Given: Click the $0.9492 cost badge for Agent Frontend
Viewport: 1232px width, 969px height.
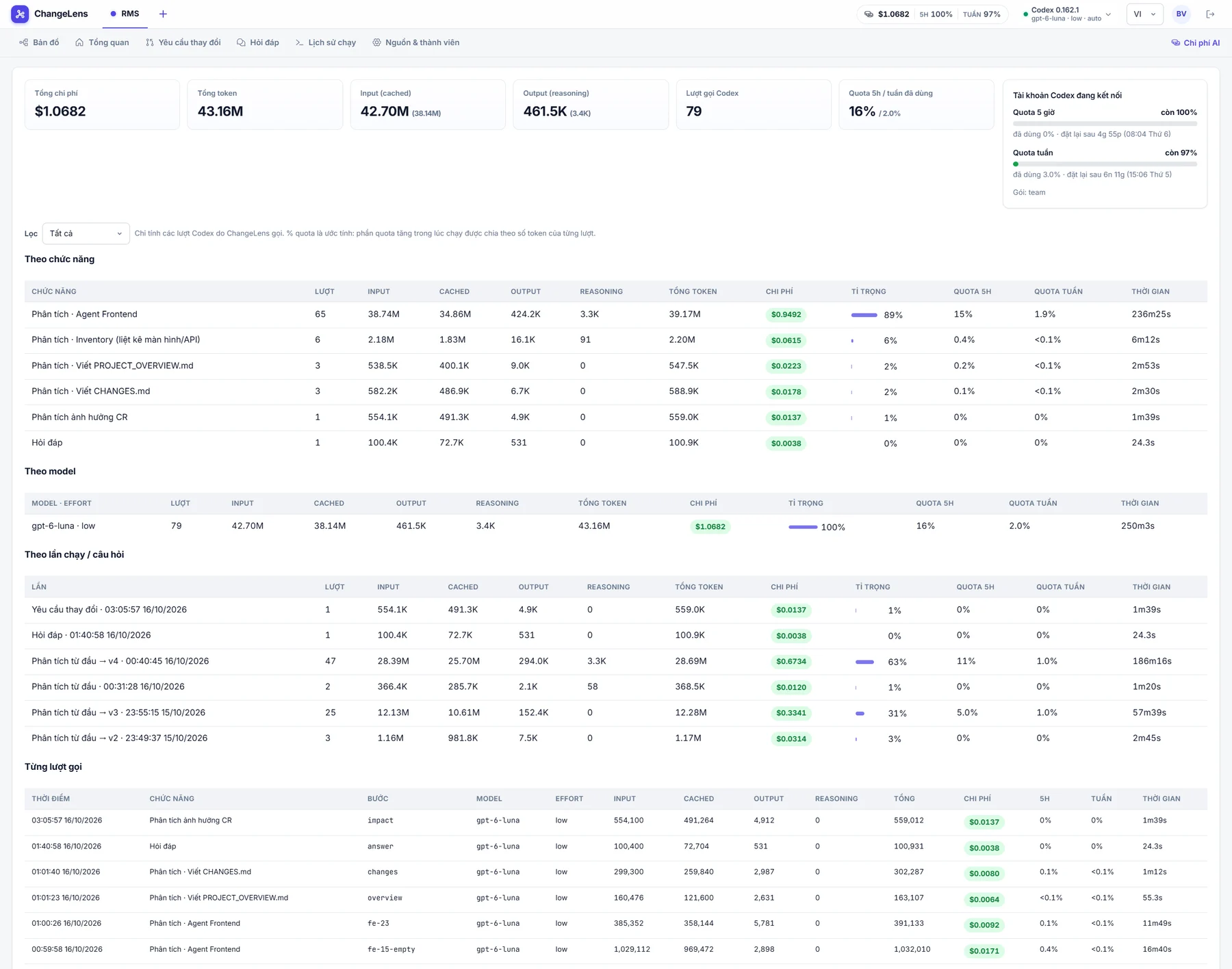Looking at the screenshot, I should 786,315.
